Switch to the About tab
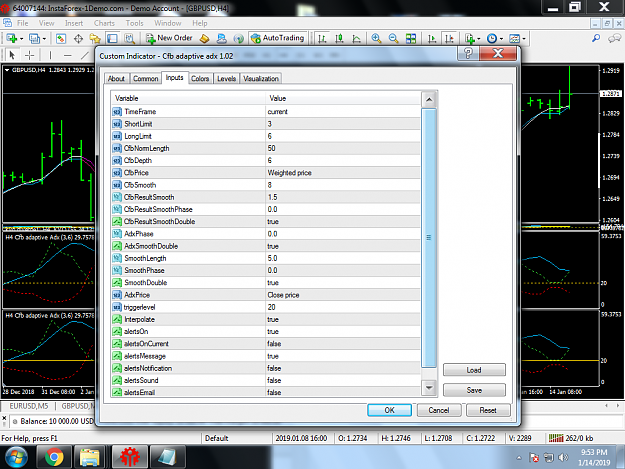Viewport: 625px width, 469px height. tap(116, 78)
